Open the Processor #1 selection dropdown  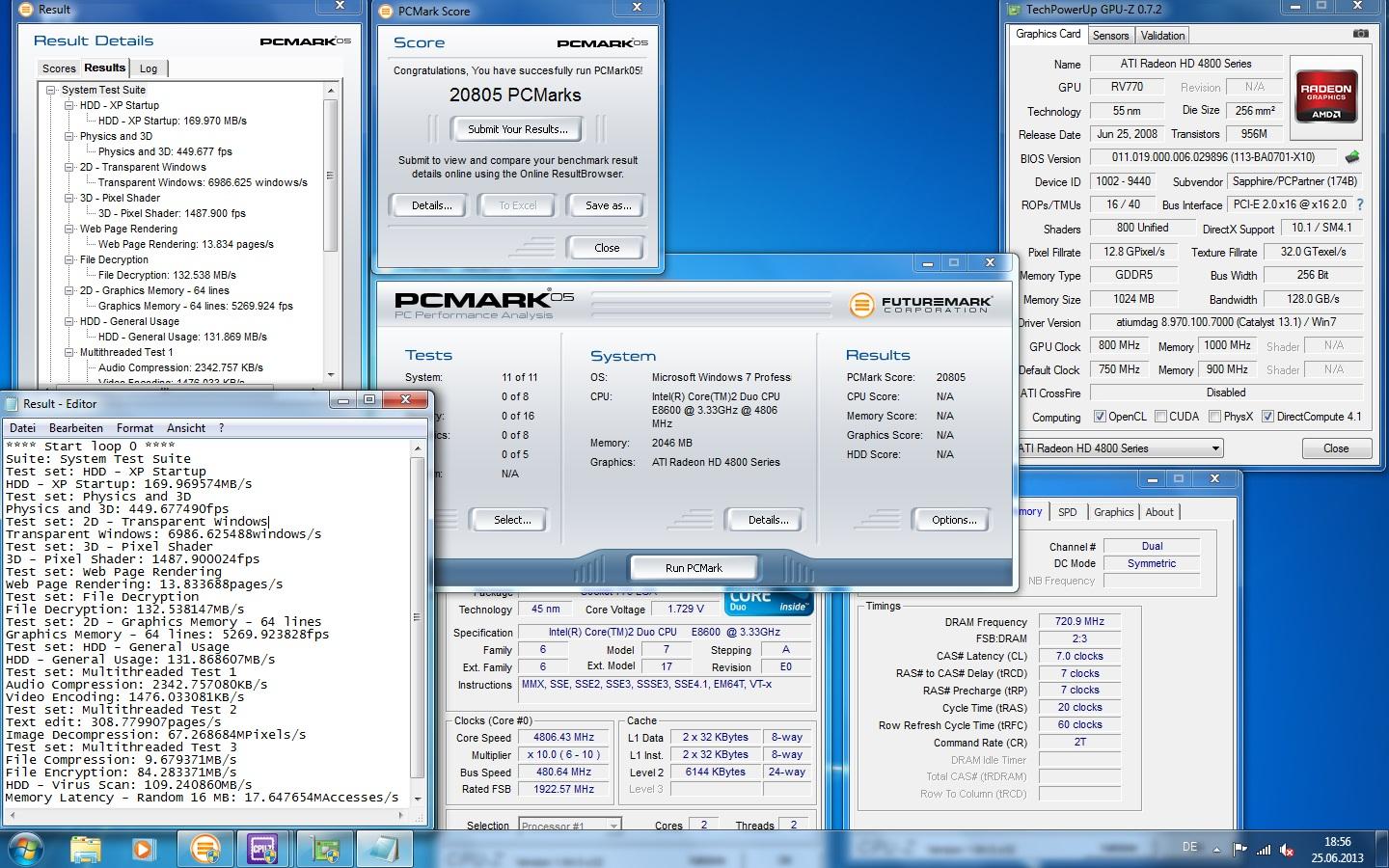569,826
